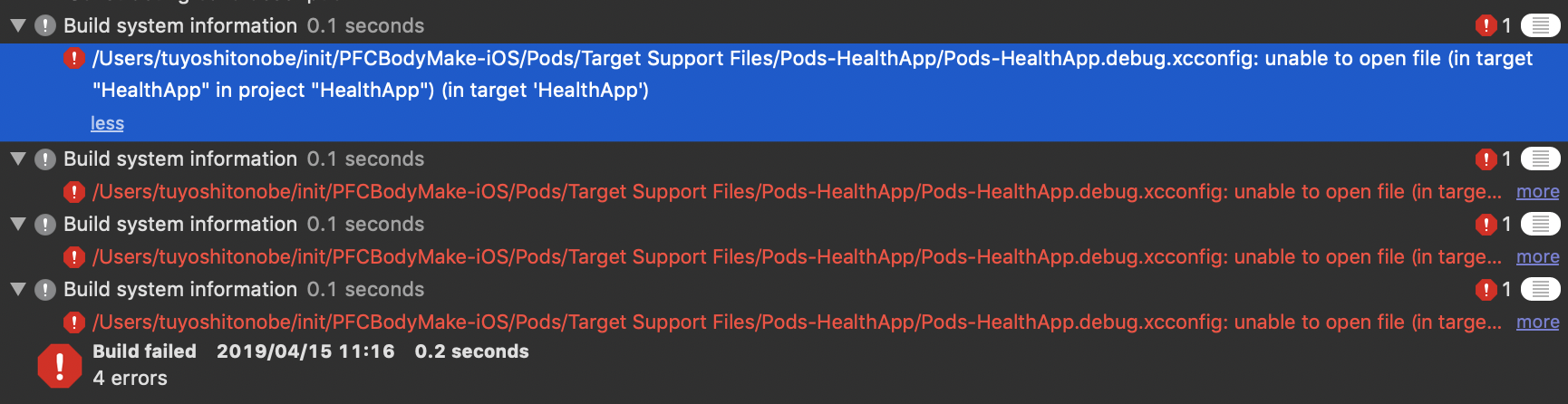Collapse the second Build system information triangle
This screenshot has width=1568, height=404.
pyautogui.click(x=17, y=159)
